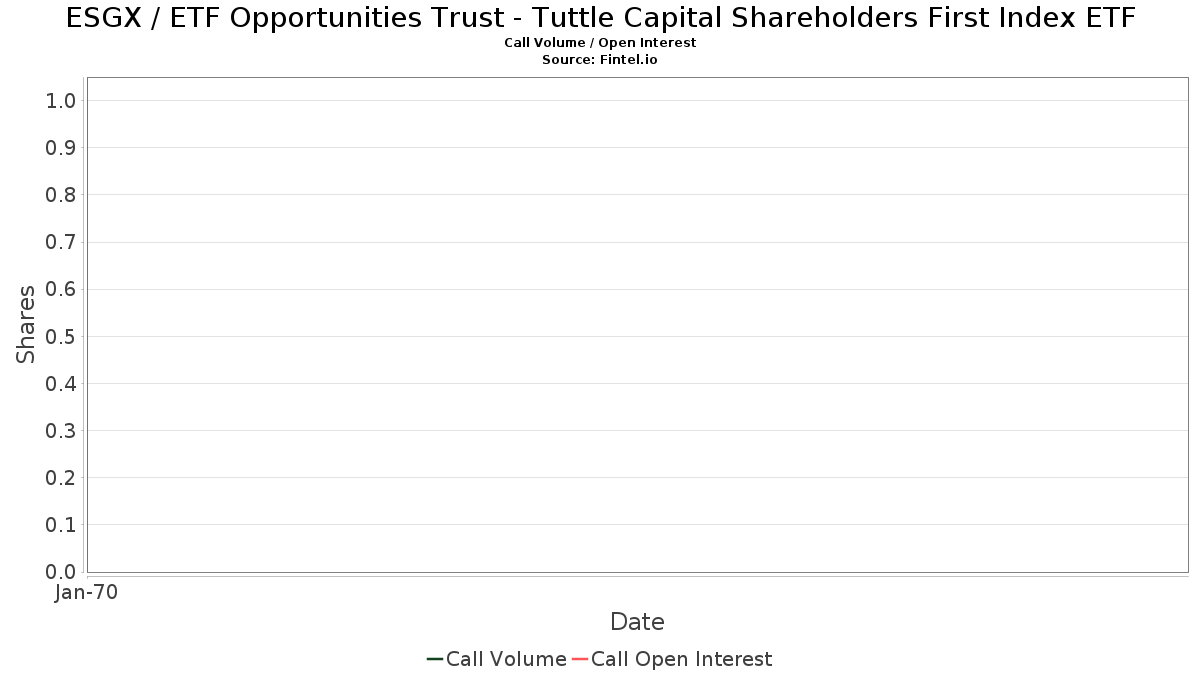Click the 1.0 value on the Shares axis
The width and height of the screenshot is (1200, 675).
[x=61, y=100]
